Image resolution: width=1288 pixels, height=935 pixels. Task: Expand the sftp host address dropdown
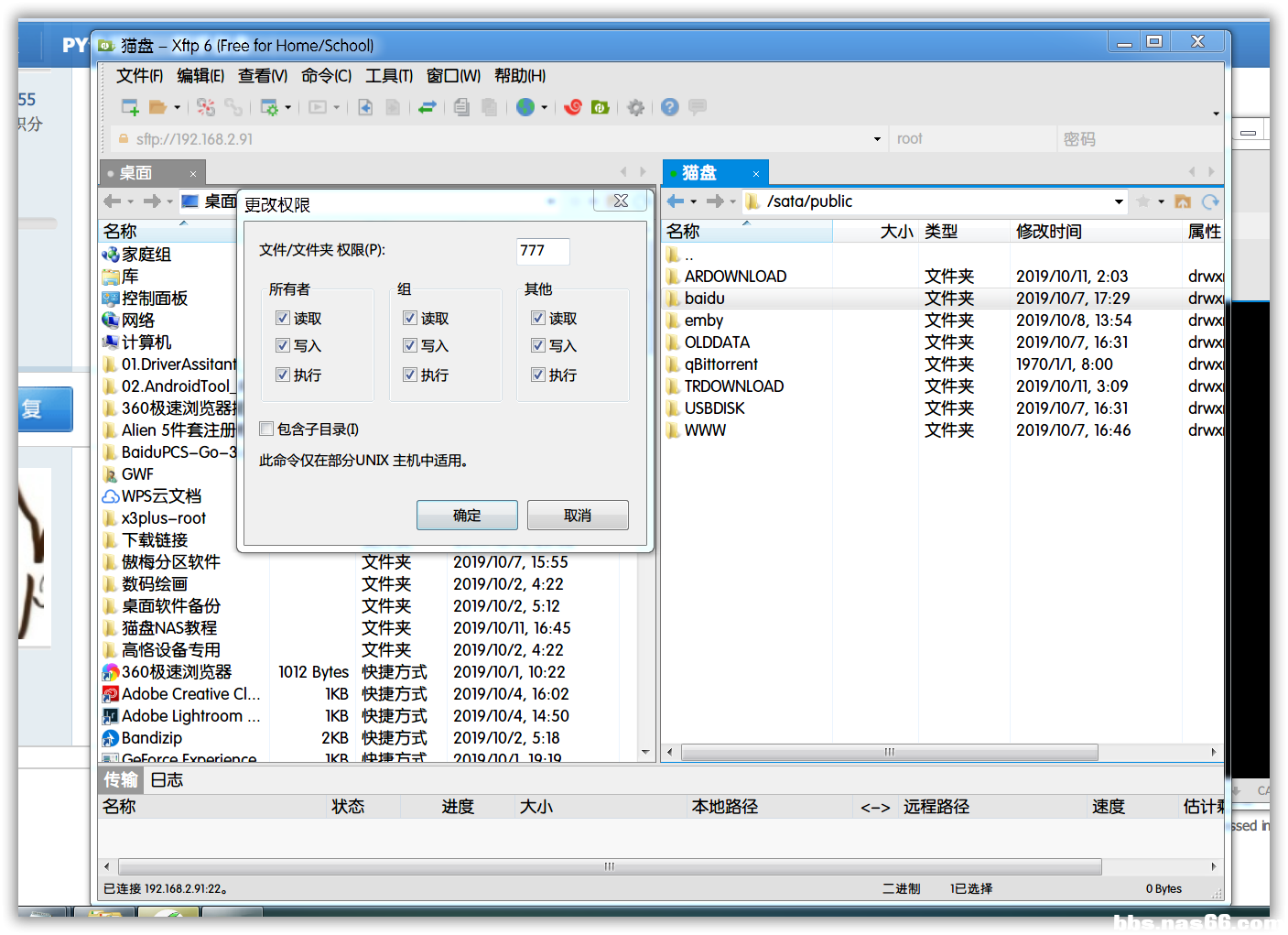[x=877, y=139]
